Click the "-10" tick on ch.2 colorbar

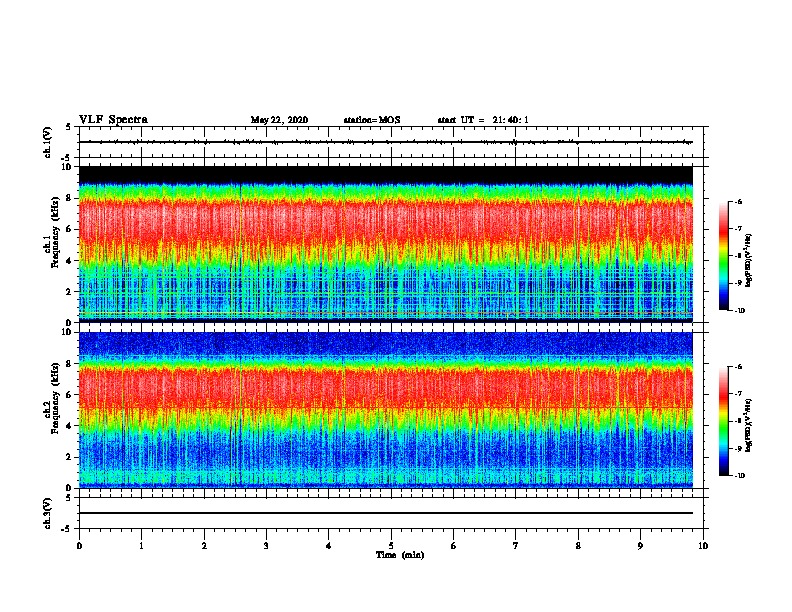coord(739,476)
